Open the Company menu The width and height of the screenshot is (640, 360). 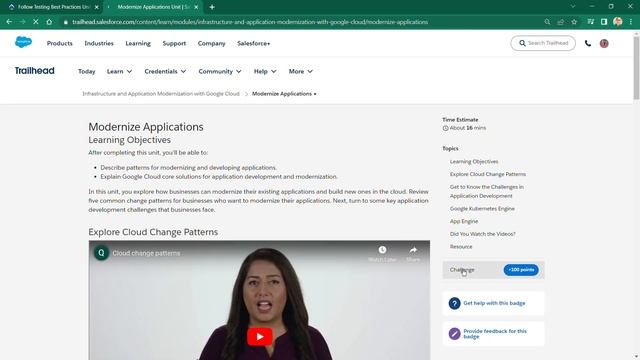click(x=211, y=43)
